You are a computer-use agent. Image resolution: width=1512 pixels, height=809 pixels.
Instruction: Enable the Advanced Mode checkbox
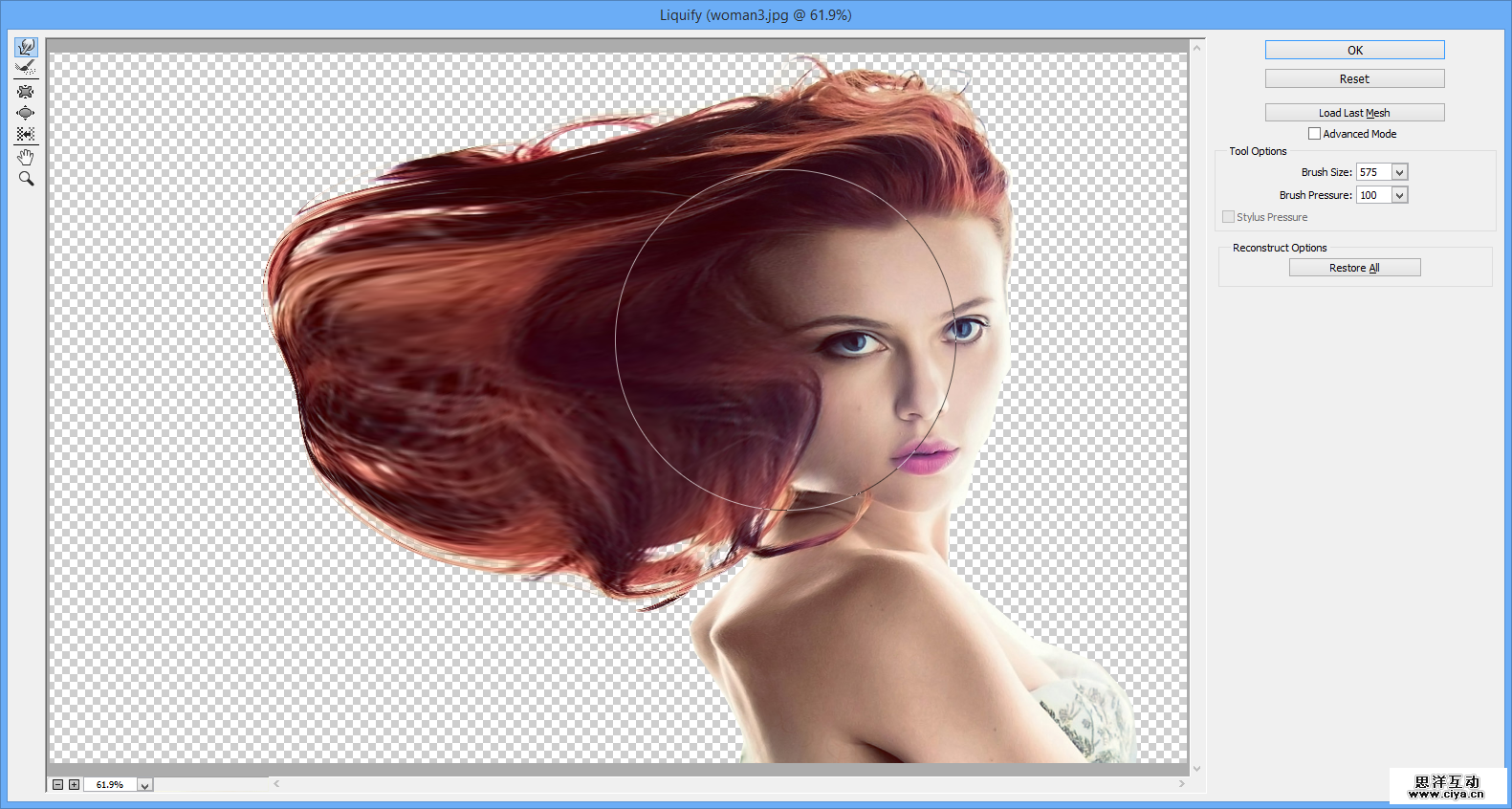point(1314,134)
